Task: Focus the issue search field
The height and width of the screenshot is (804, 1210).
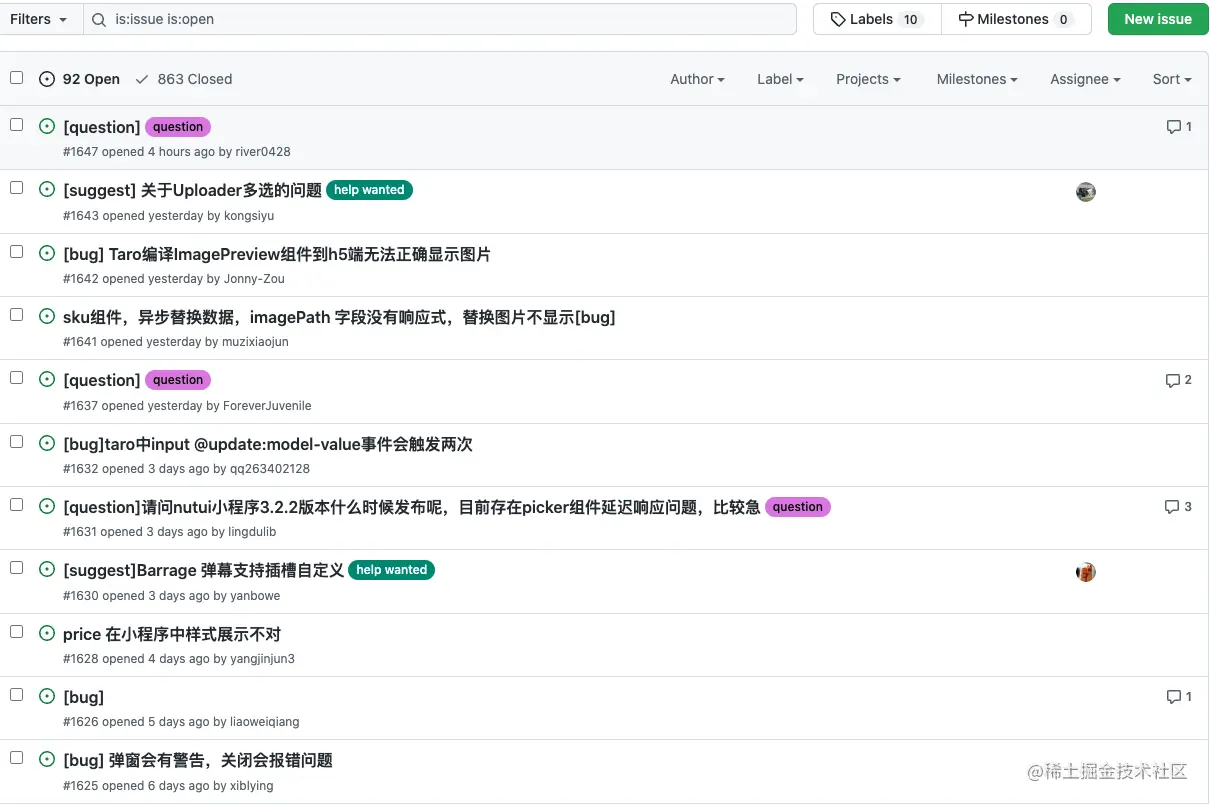Action: click(440, 19)
